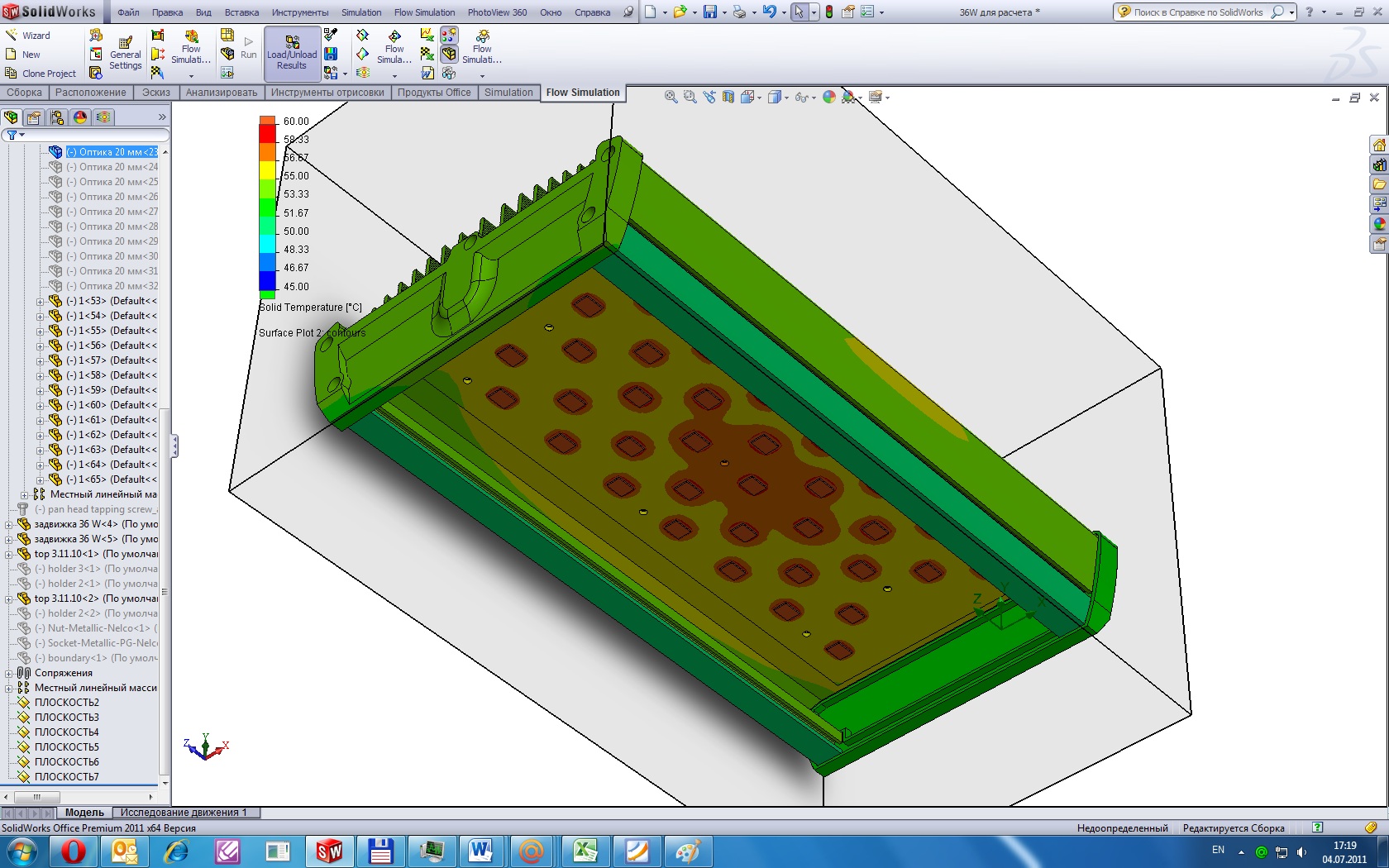
Task: Switch to FeatureManager design tree tab icon
Action: coord(12,117)
